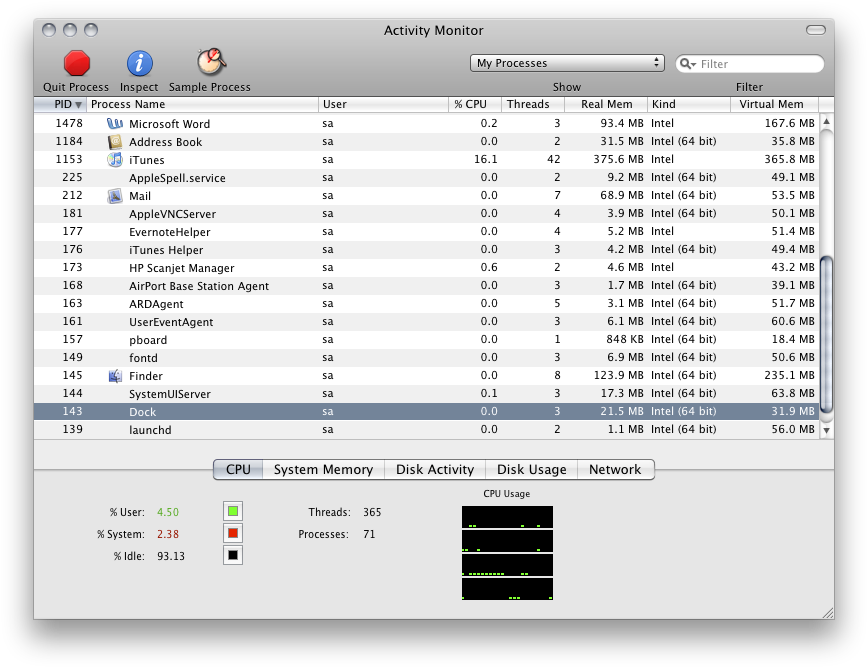Click the % System 2.38 value
The height and width of the screenshot is (667, 867).
168,534
